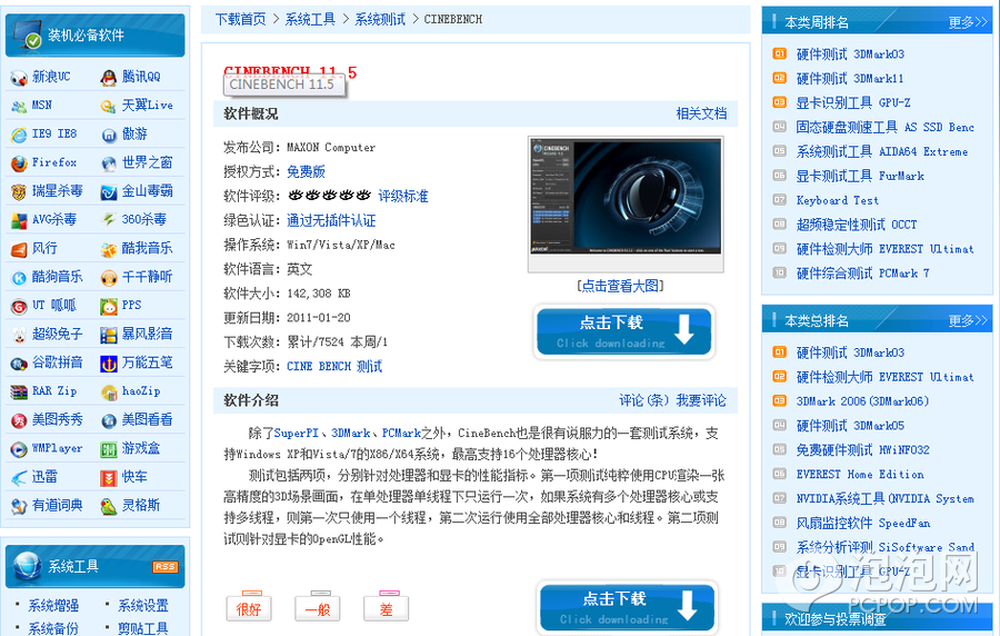Screen dimensions: 1000x636
Task: Open Keyboard Test ranking link
Action: pyautogui.click(x=837, y=200)
